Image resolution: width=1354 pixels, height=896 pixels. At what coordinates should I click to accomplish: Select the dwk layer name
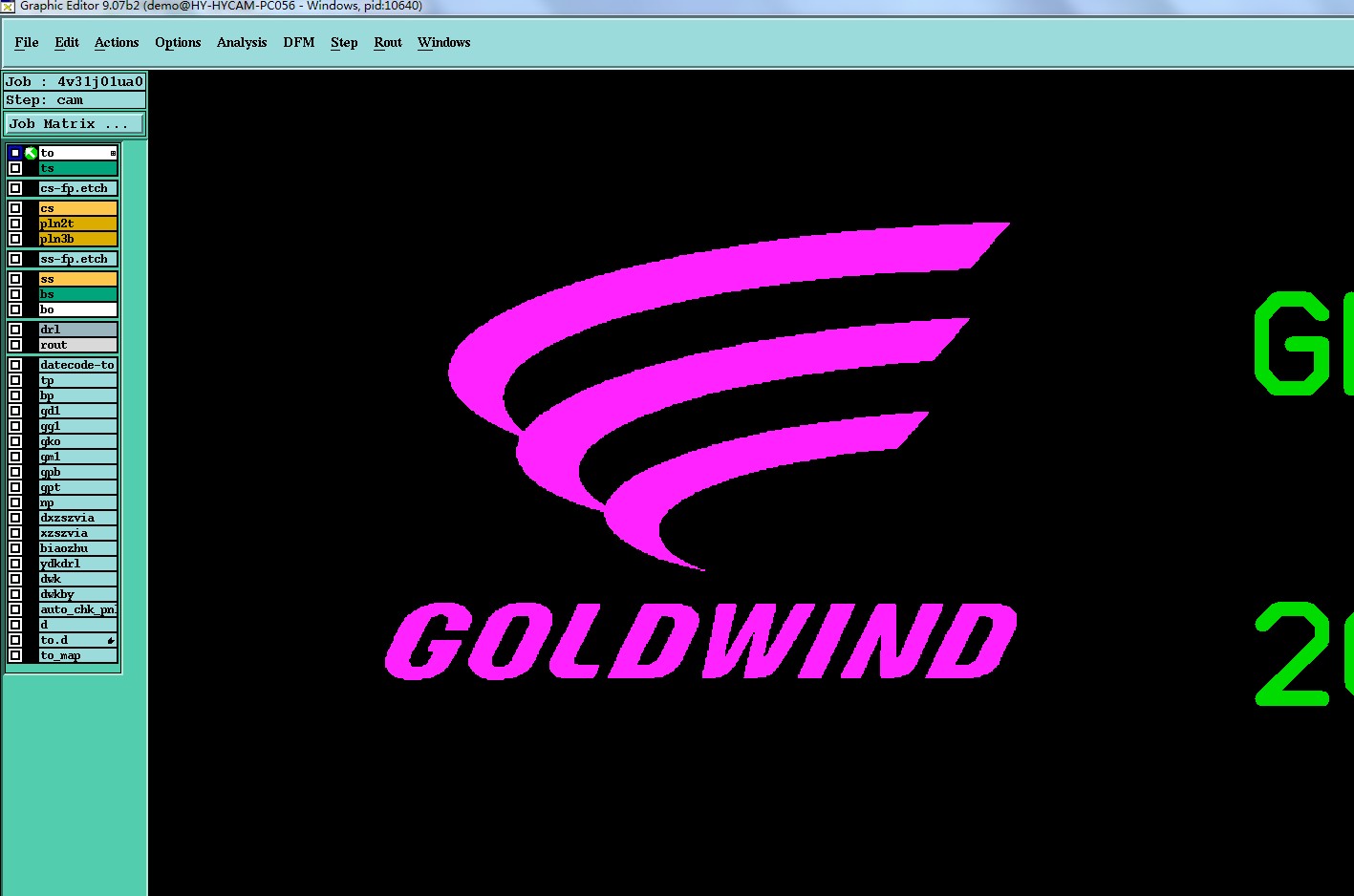78,579
